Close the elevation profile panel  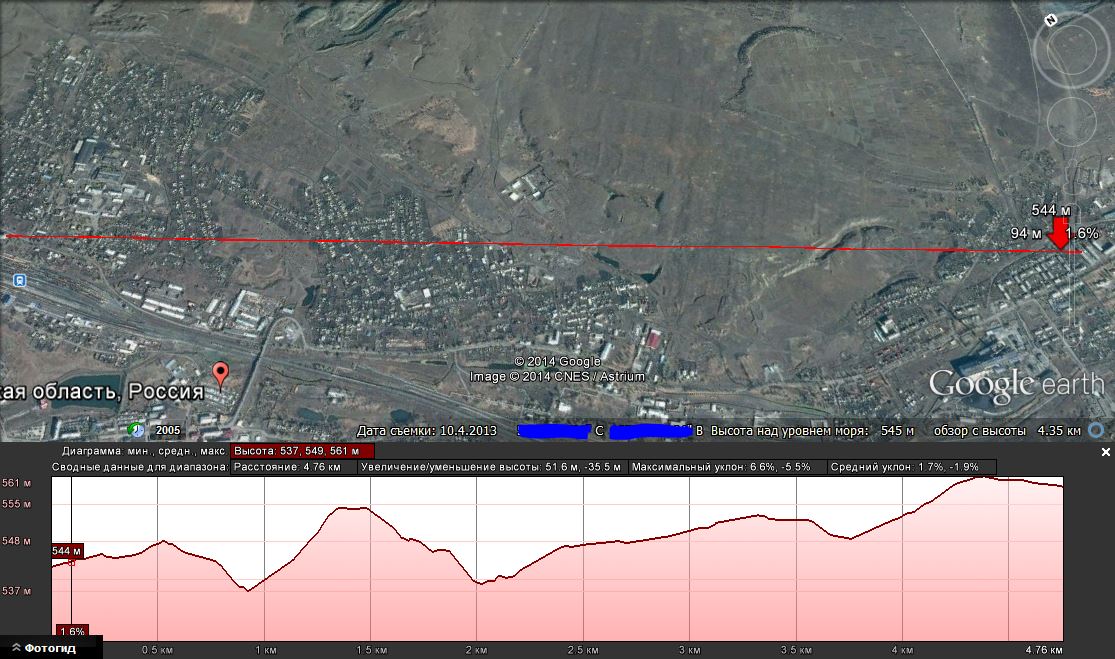click(1106, 452)
